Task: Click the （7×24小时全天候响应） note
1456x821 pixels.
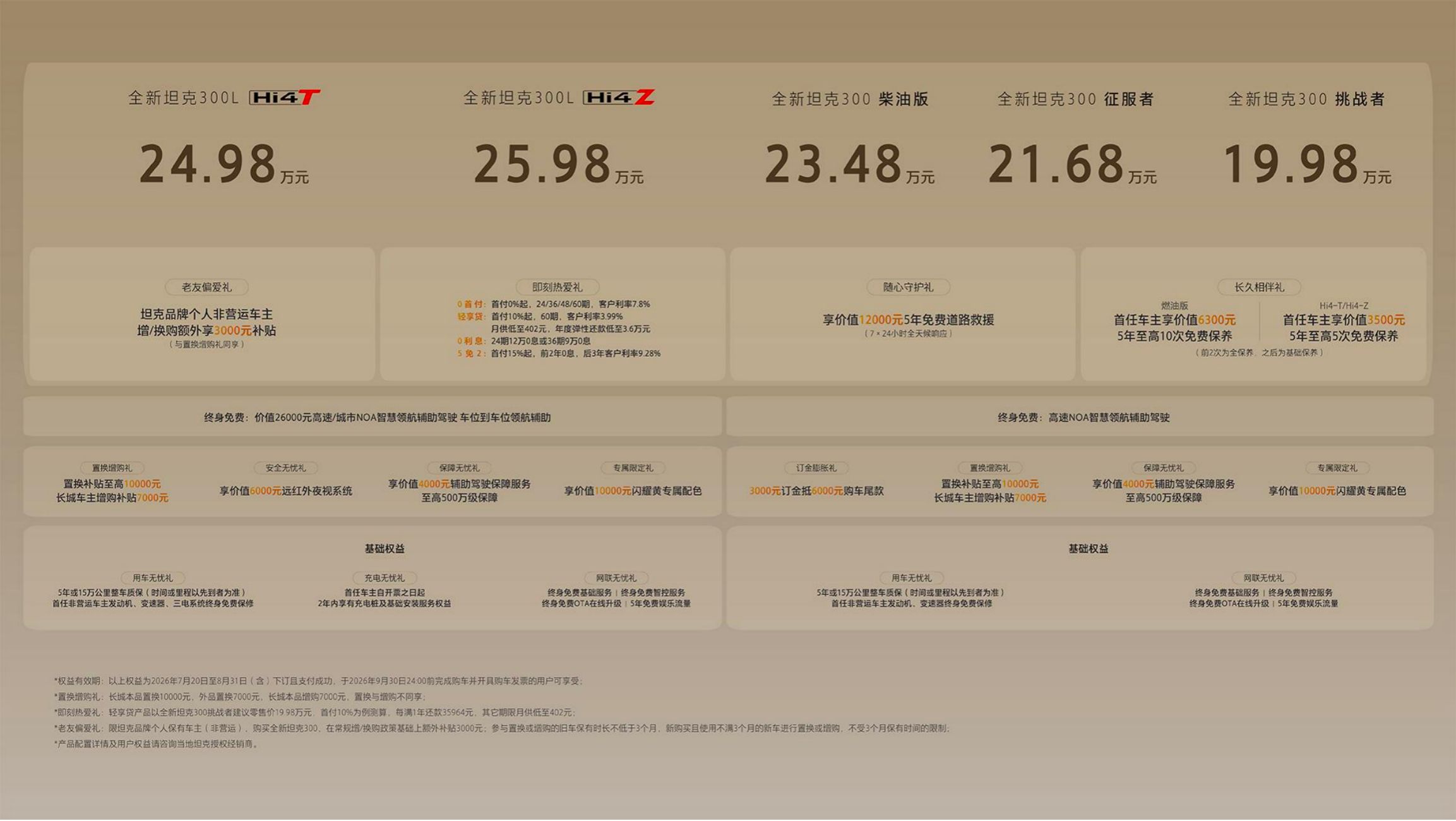Action: point(908,333)
